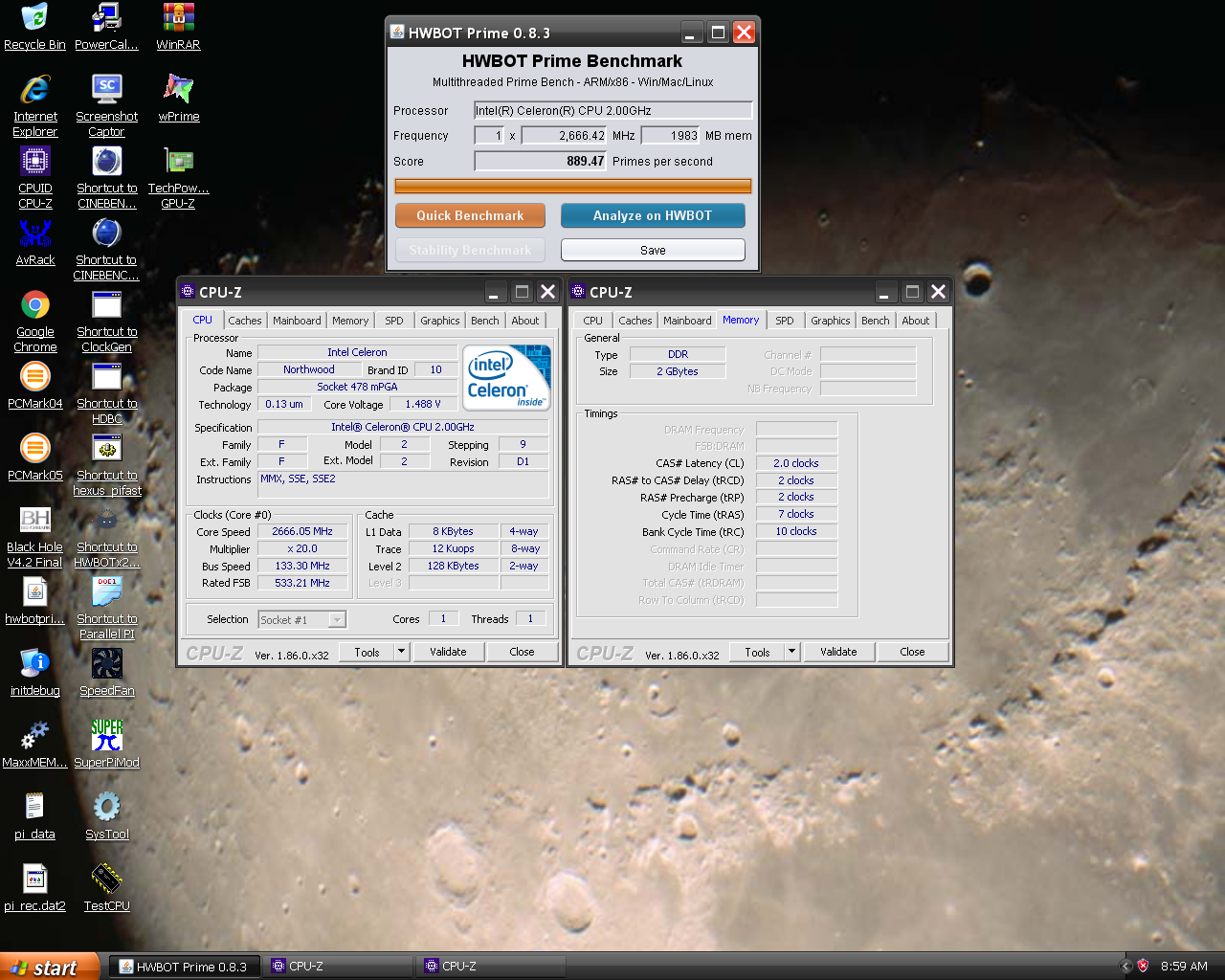Open WinRAR desktop icon
The height and width of the screenshot is (980, 1225).
178,27
